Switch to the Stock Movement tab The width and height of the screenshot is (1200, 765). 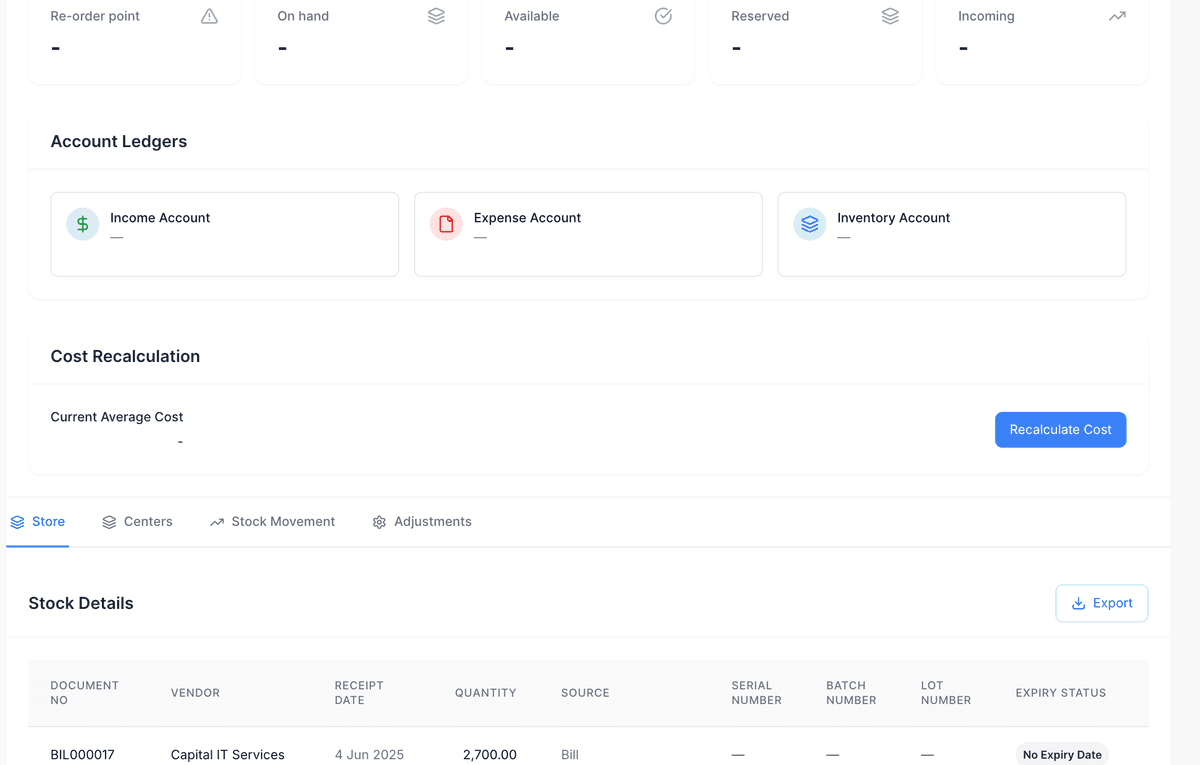point(272,522)
